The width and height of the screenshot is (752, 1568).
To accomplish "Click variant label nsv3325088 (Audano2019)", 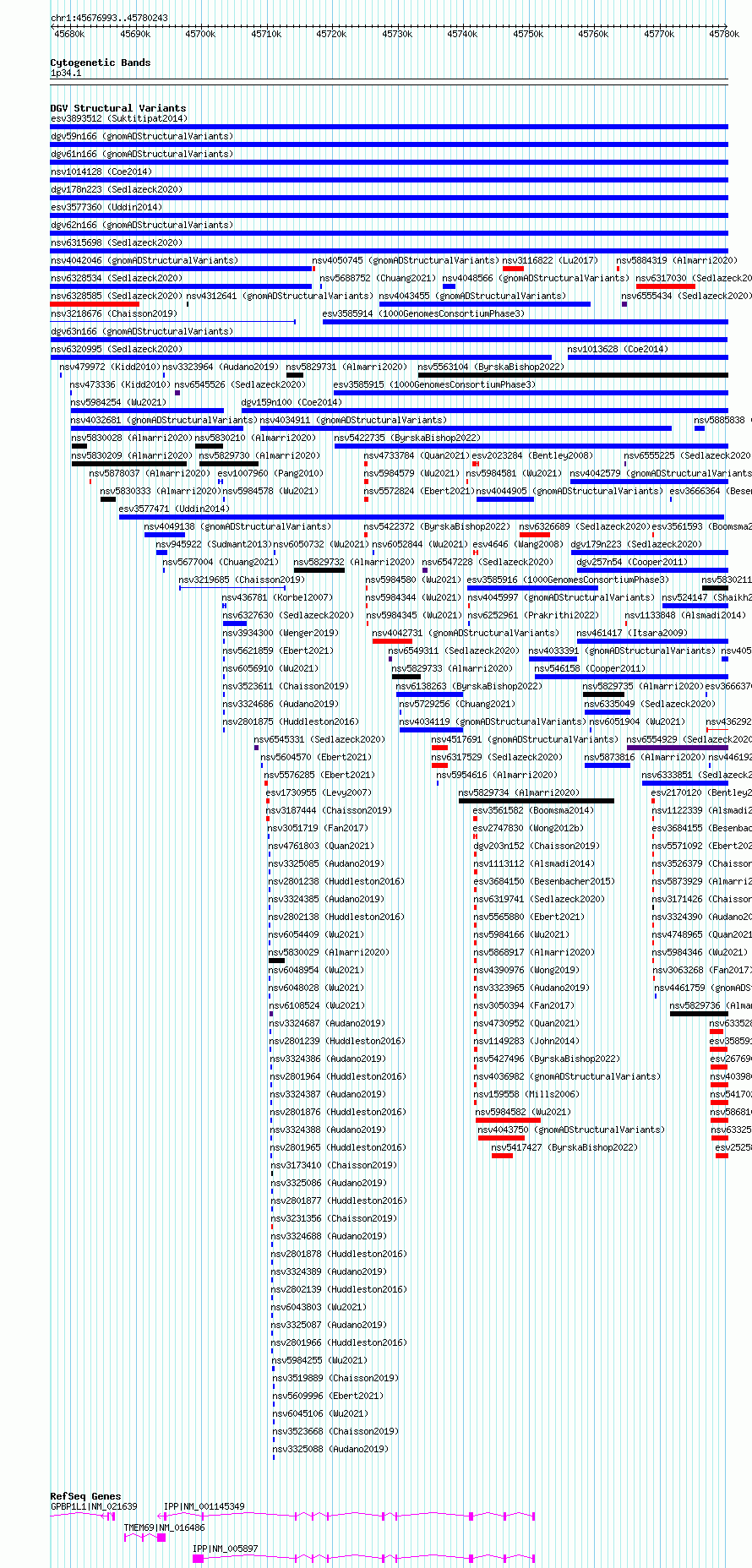I will pos(330,1449).
